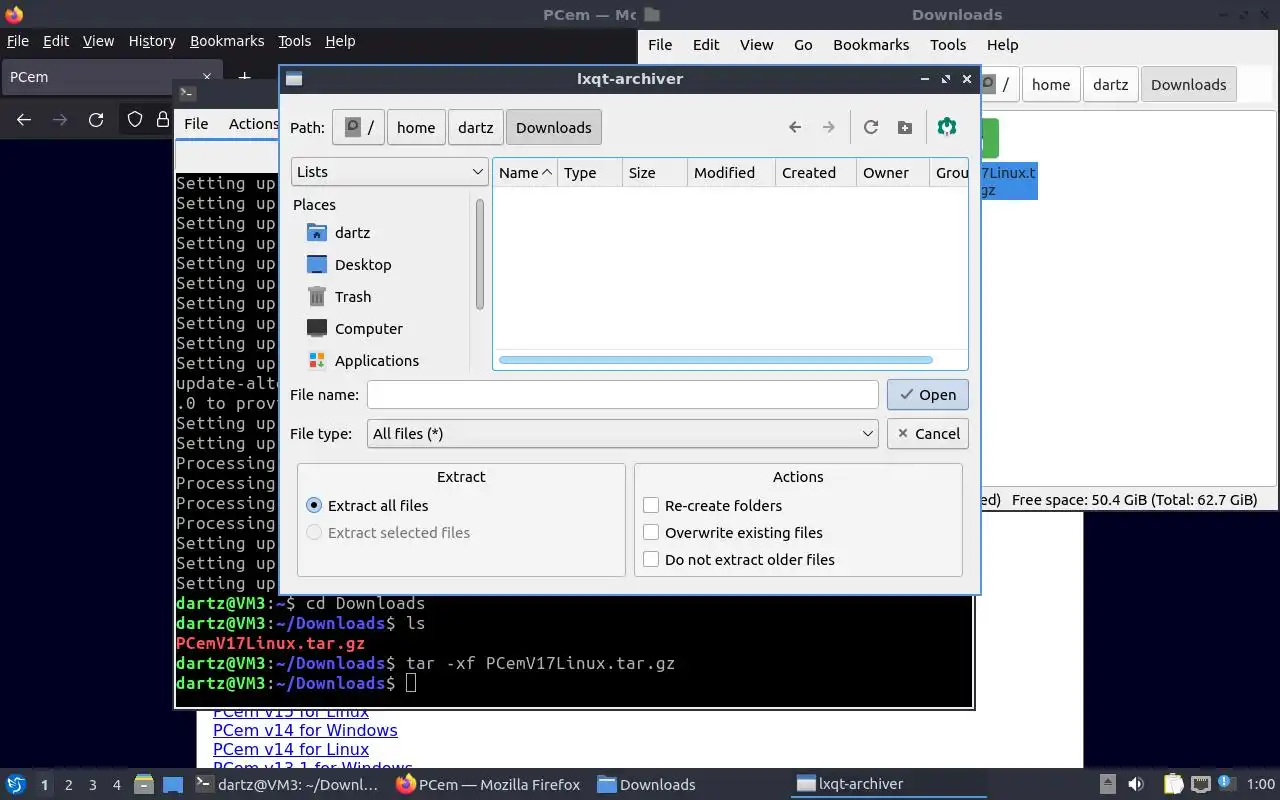This screenshot has width=1280, height=800.
Task: Open Firefox History menu
Action: (x=152, y=41)
